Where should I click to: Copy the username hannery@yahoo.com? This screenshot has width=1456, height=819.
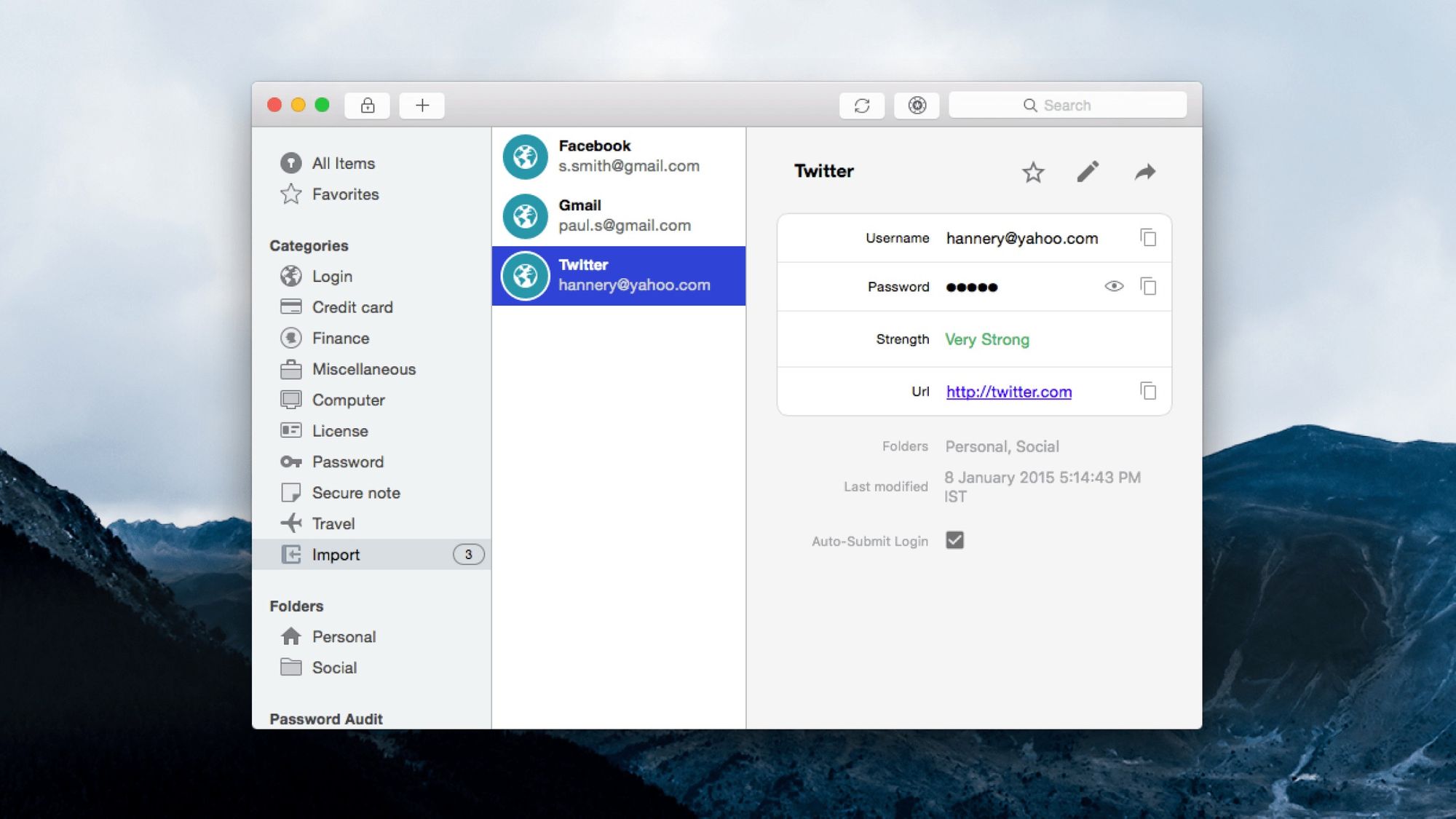(x=1148, y=238)
